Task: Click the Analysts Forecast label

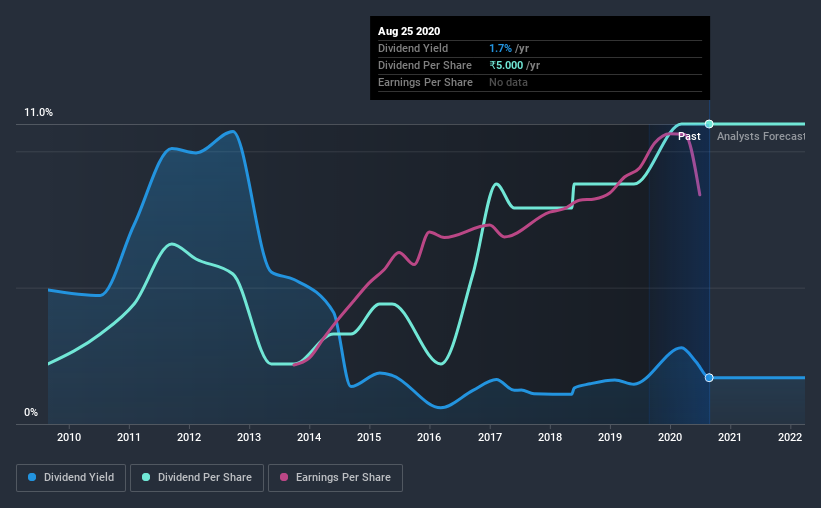Action: (760, 136)
